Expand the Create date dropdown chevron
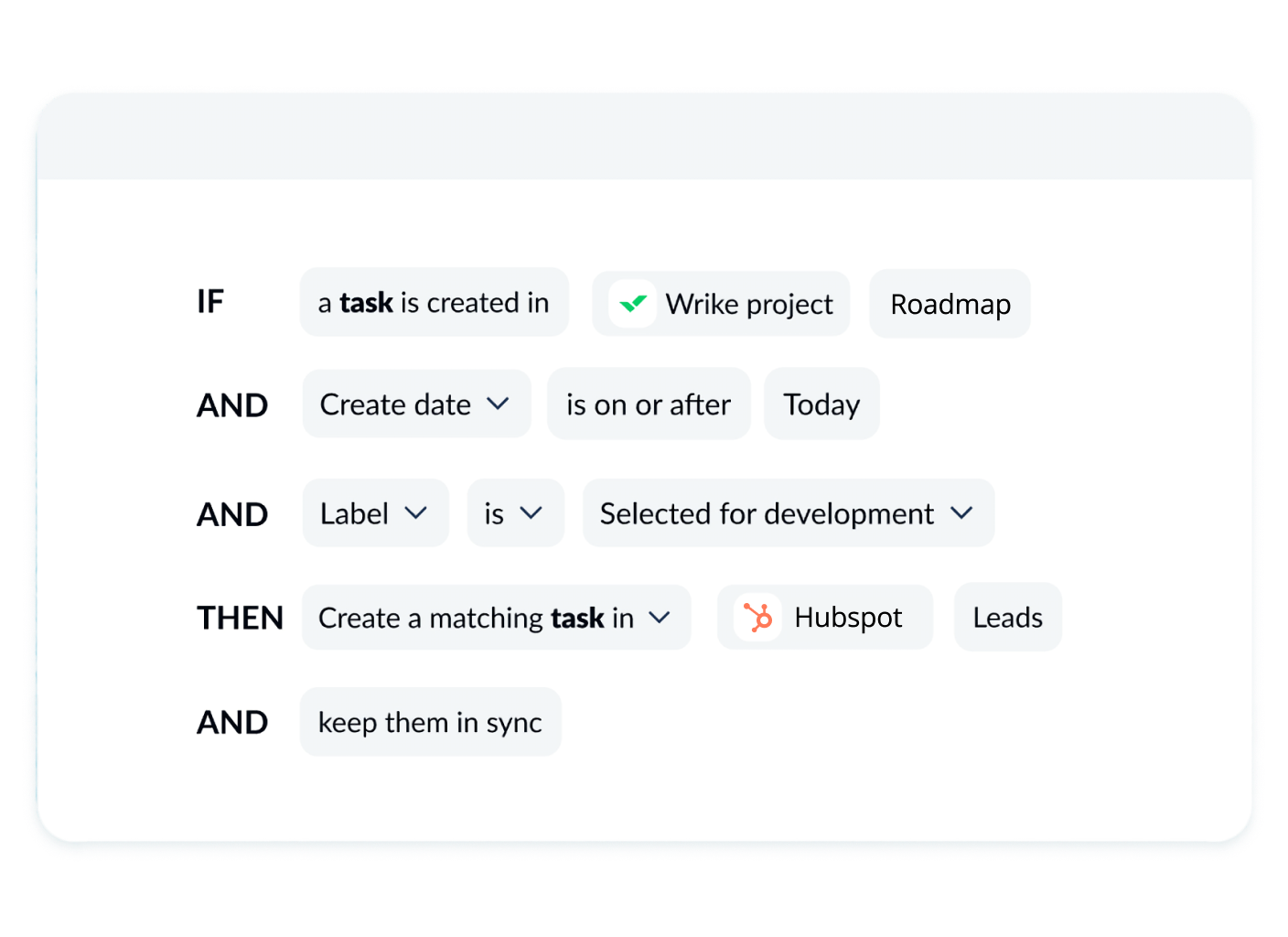This screenshot has width=1288, height=937. 498,404
